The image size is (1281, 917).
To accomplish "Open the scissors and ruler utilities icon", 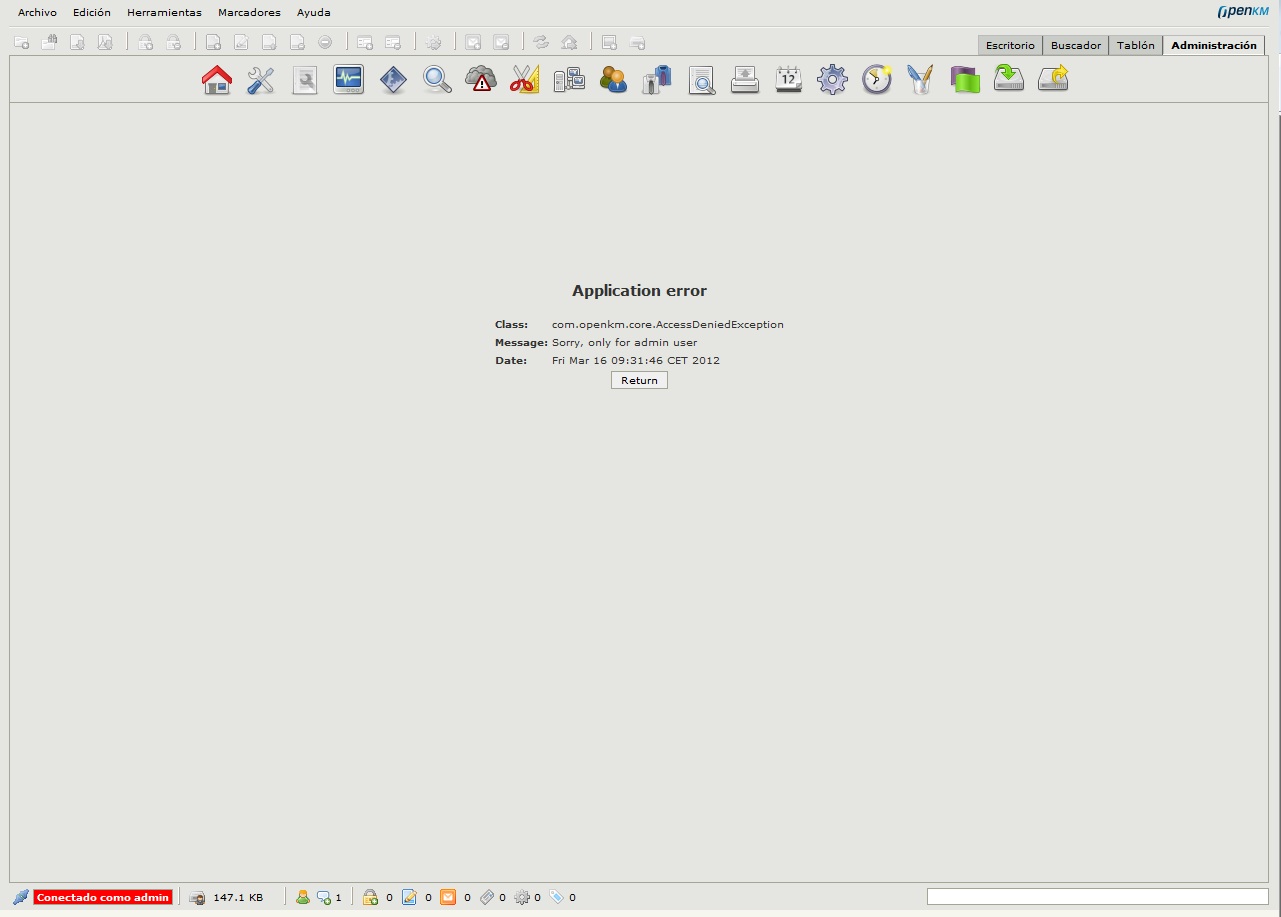I will coord(525,79).
